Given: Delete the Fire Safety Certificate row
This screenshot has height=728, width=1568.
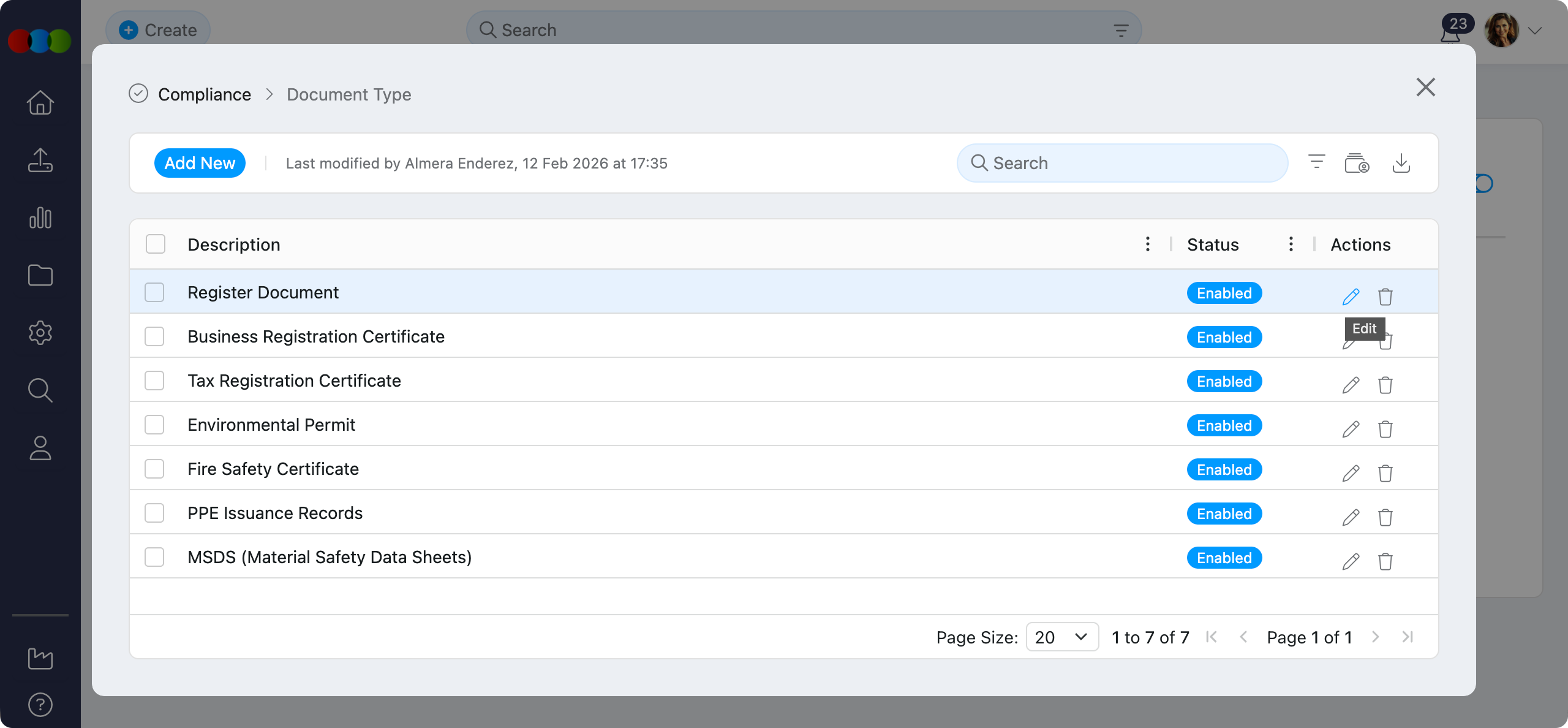Looking at the screenshot, I should click(x=1385, y=473).
